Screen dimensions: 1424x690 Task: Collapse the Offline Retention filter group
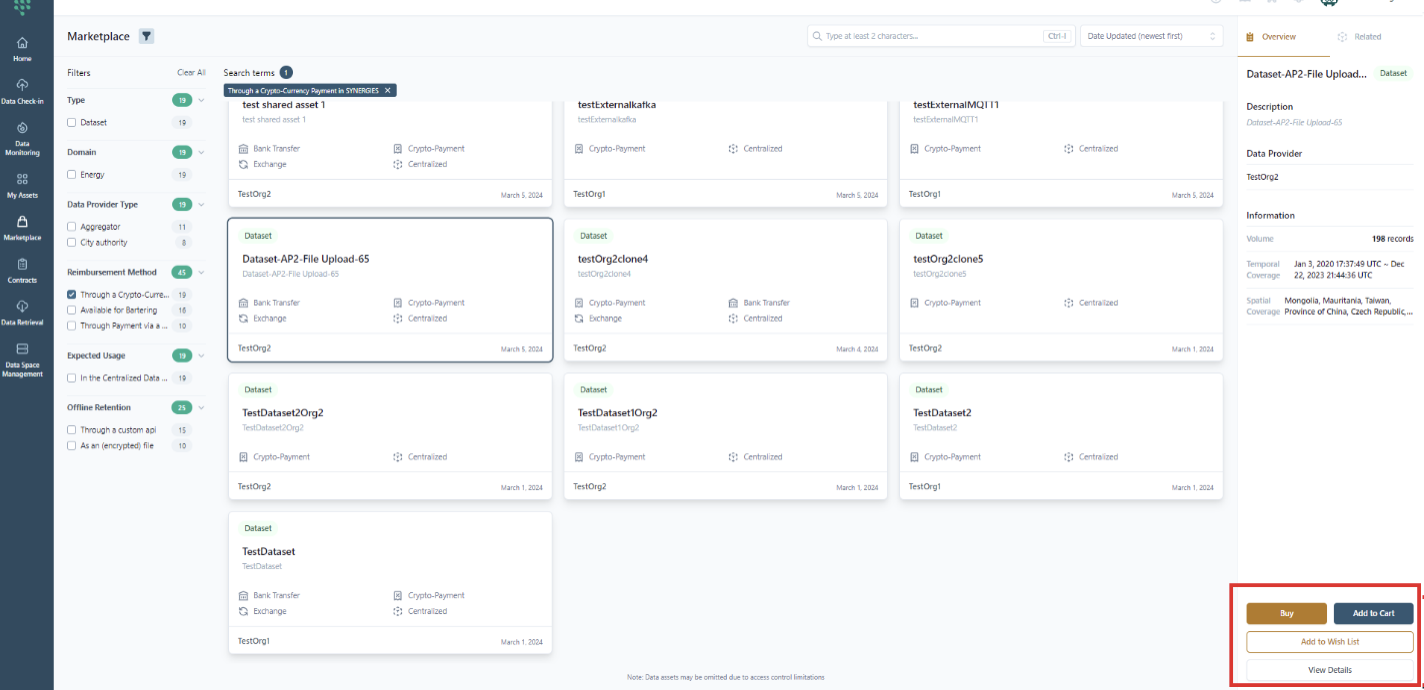point(201,408)
